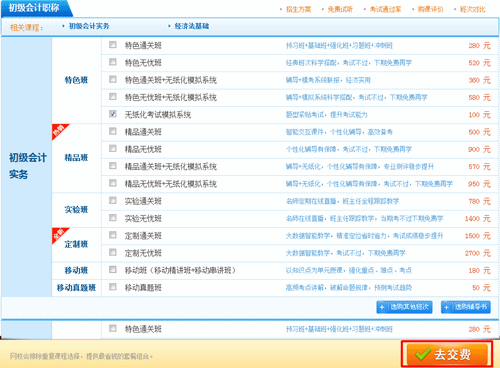Tick the 定制无忧班 checkbox

pyautogui.click(x=113, y=252)
